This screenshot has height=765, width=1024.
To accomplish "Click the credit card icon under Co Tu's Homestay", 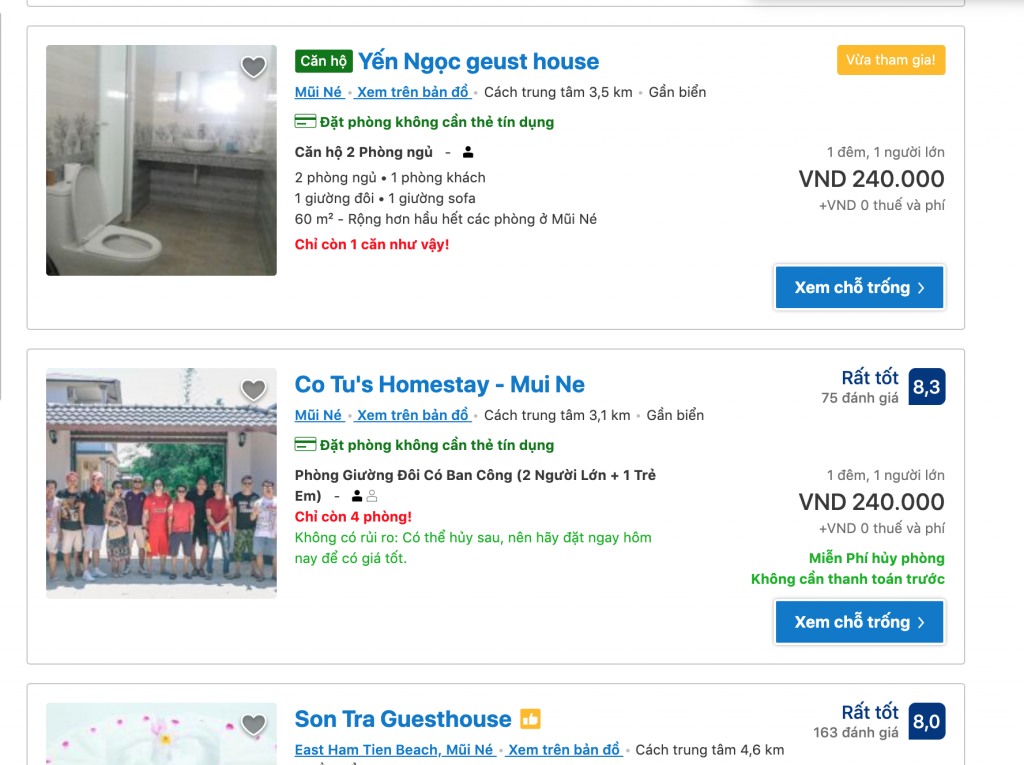I will coord(305,445).
